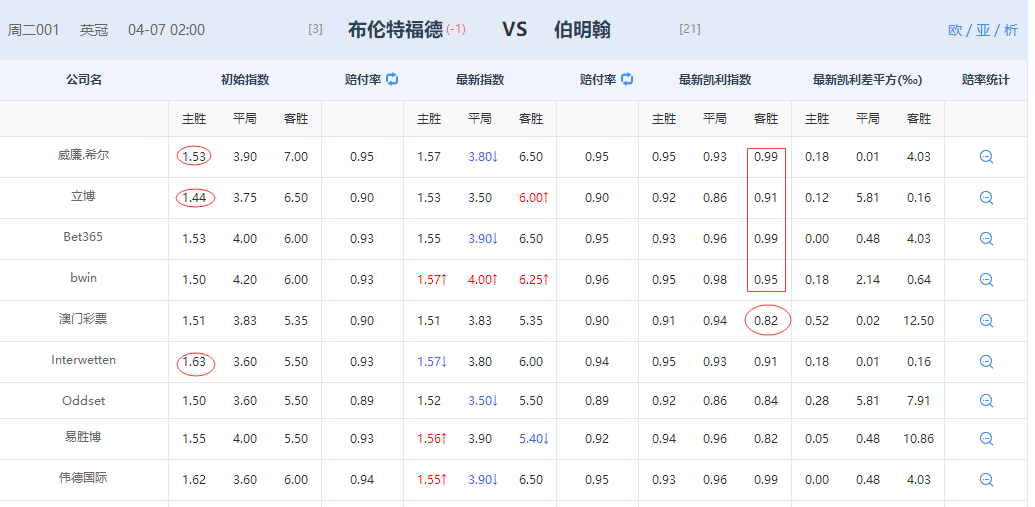Open odds statistics magnifier for bwin
1035x507 pixels.
[x=986, y=280]
